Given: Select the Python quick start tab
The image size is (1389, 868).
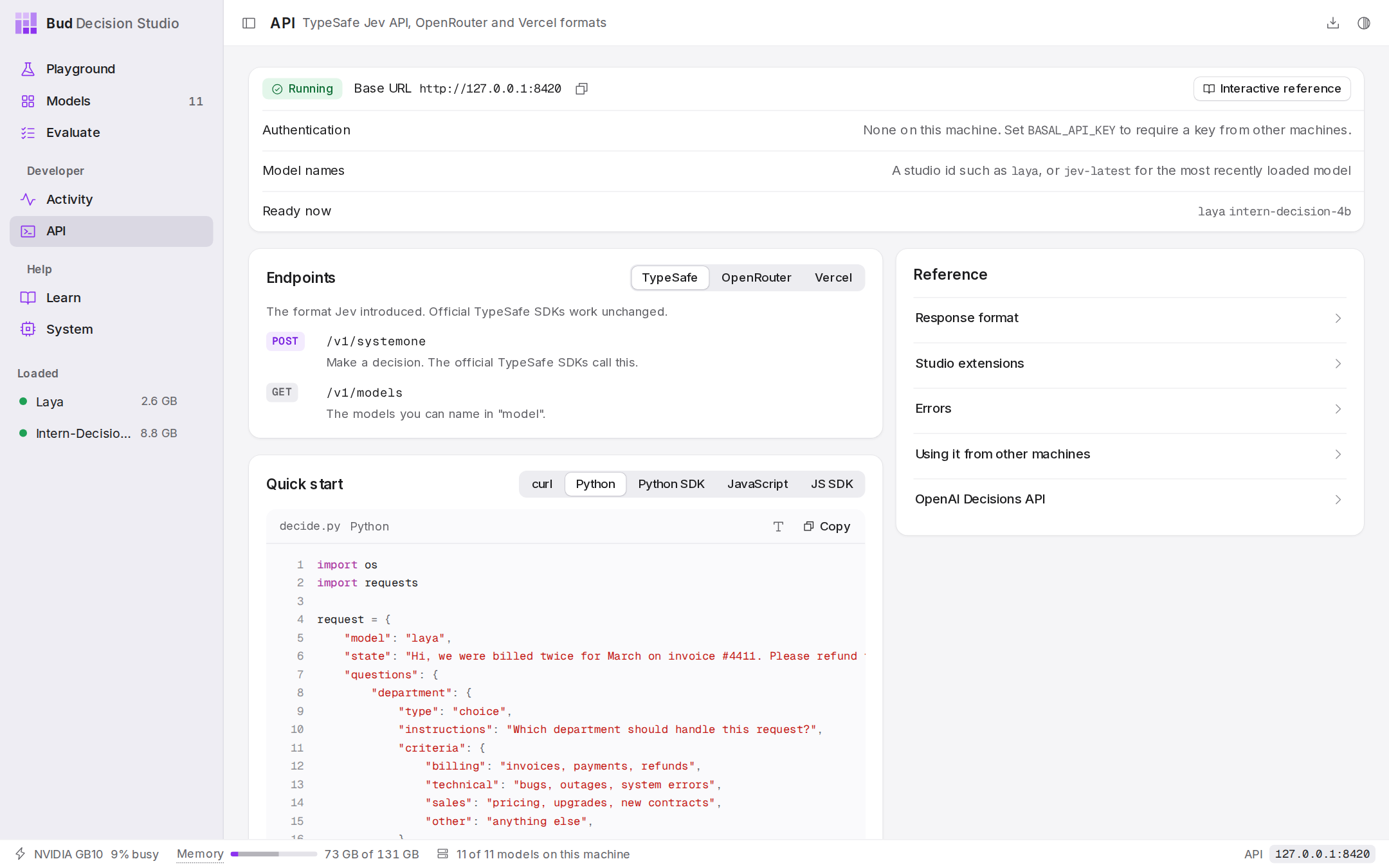Looking at the screenshot, I should click(595, 484).
